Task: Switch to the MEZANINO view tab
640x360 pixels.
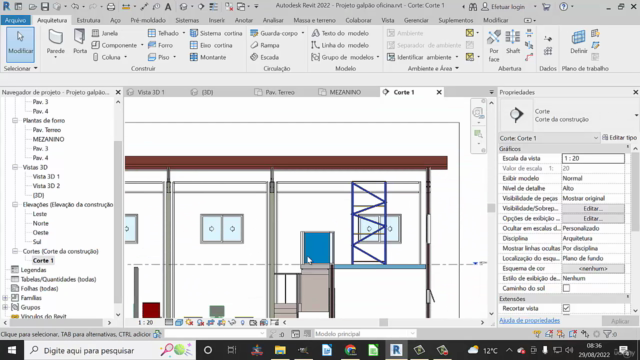Action: coord(345,92)
